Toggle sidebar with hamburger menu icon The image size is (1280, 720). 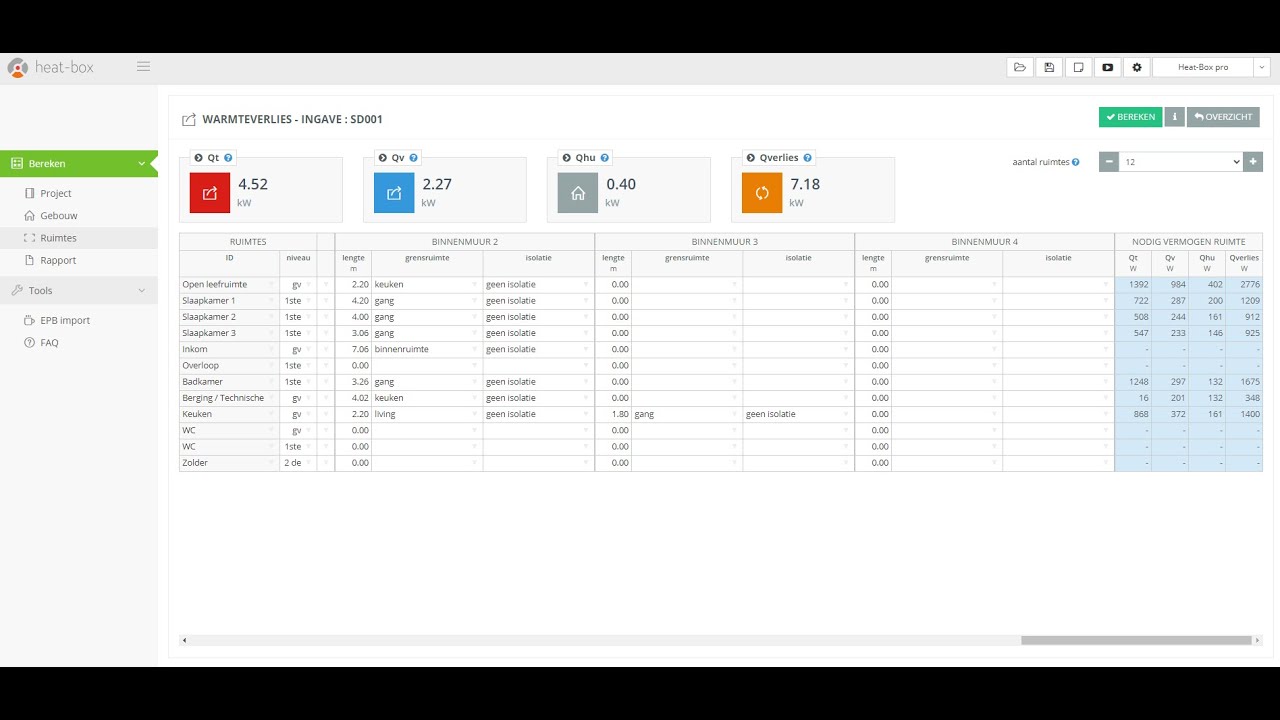point(143,67)
